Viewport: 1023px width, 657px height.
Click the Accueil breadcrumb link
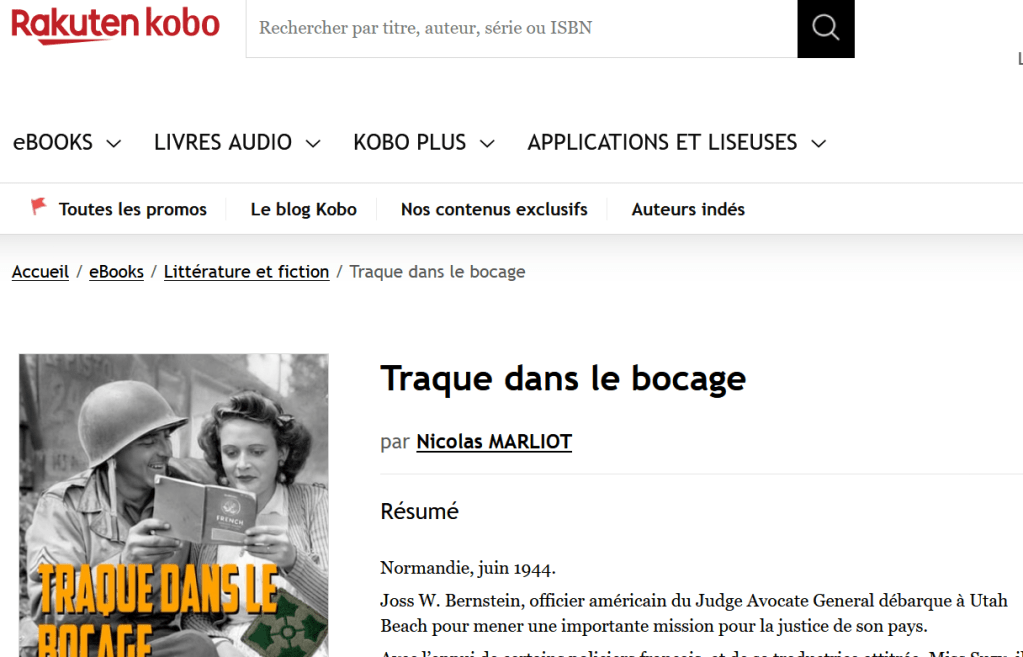click(40, 272)
